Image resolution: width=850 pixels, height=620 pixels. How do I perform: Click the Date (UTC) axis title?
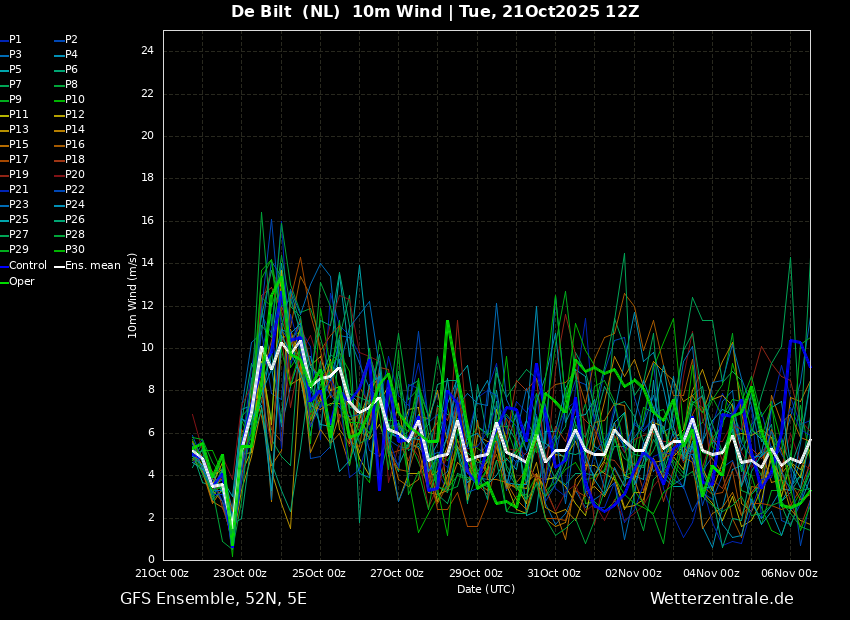[x=486, y=590]
